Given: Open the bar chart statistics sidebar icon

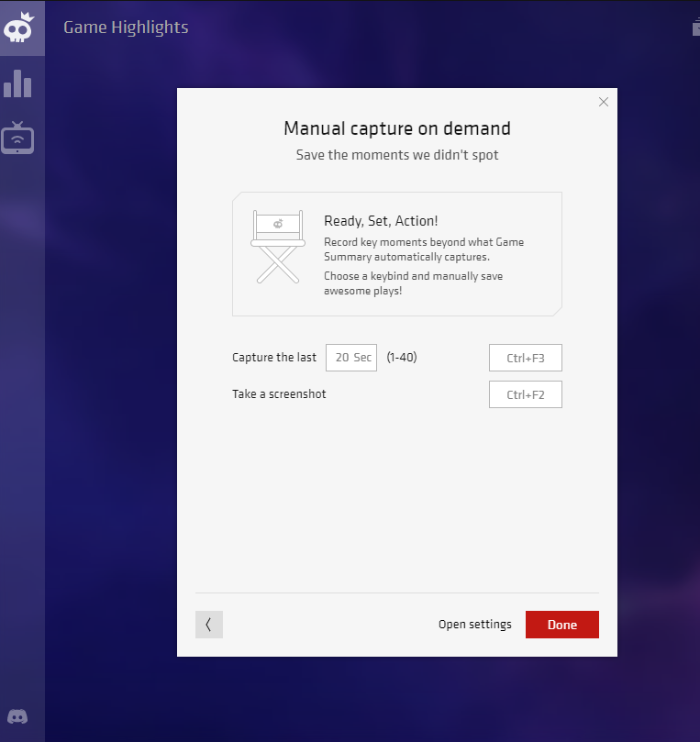Looking at the screenshot, I should tap(18, 84).
